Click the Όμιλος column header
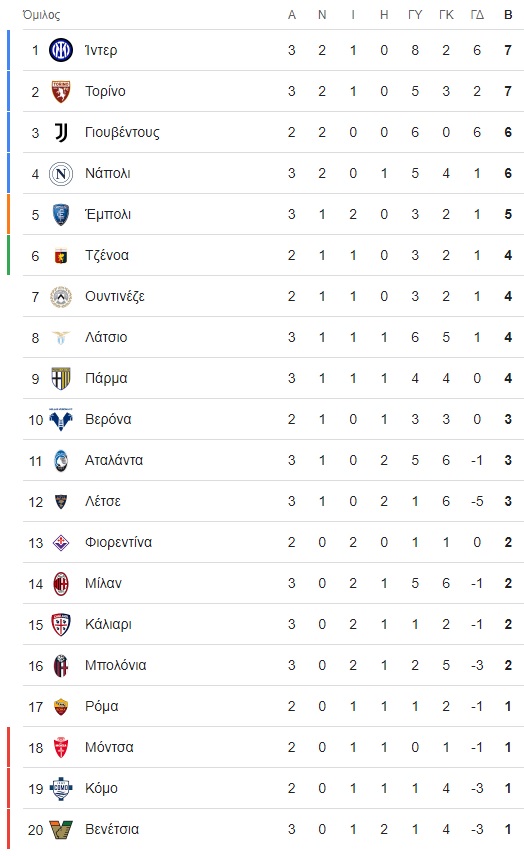The width and height of the screenshot is (524, 856). click(41, 15)
